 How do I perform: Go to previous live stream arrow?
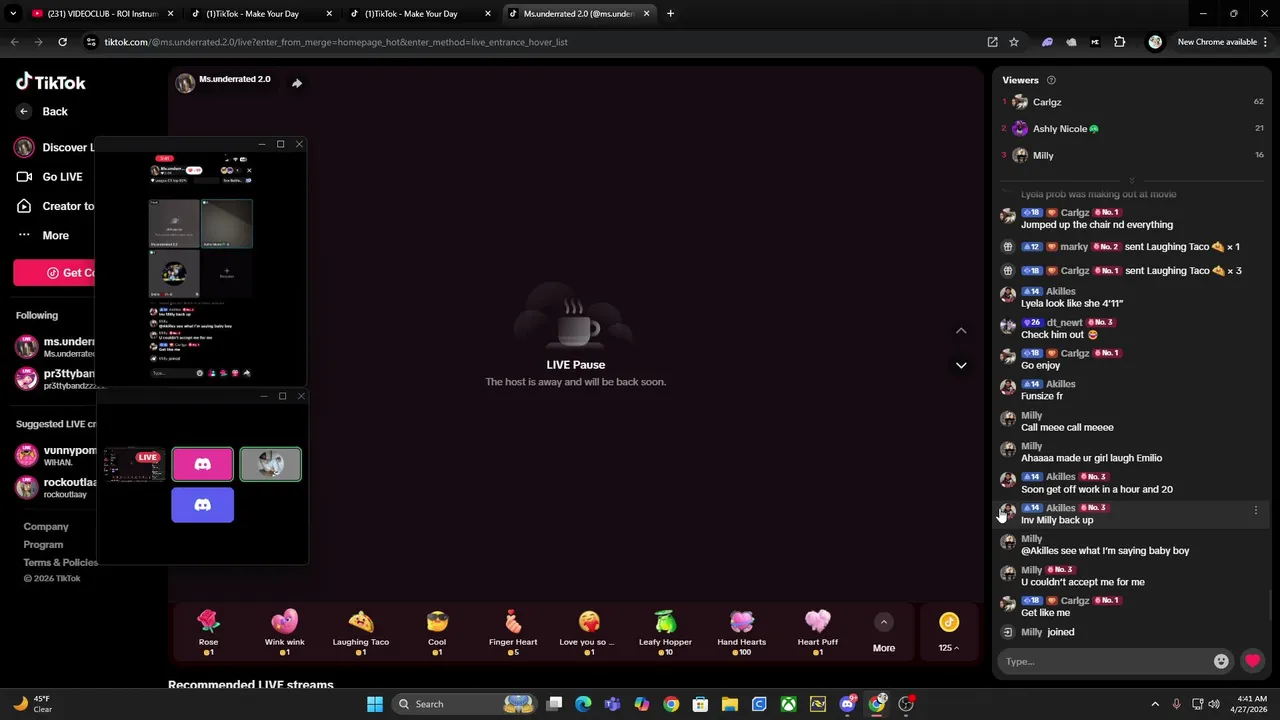961,331
